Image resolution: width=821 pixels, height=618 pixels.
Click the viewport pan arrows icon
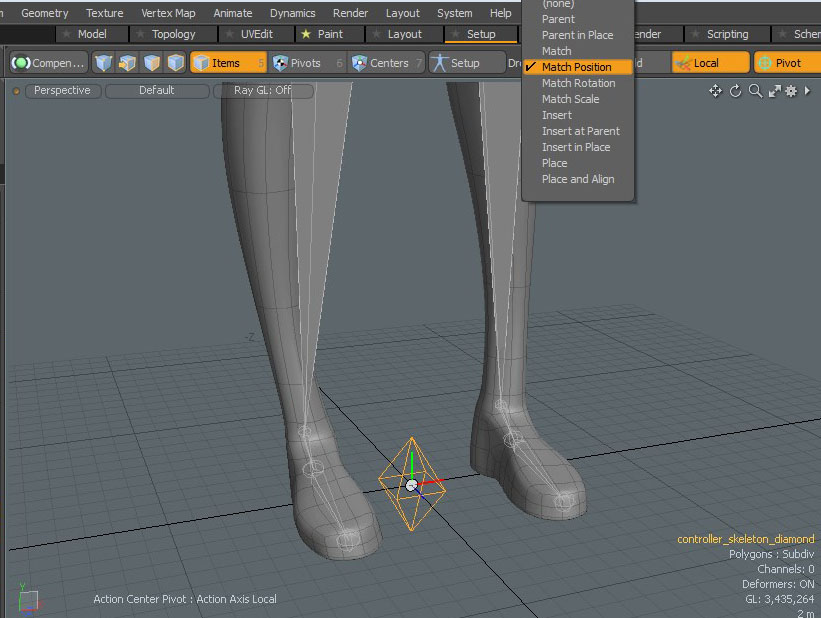coord(715,91)
